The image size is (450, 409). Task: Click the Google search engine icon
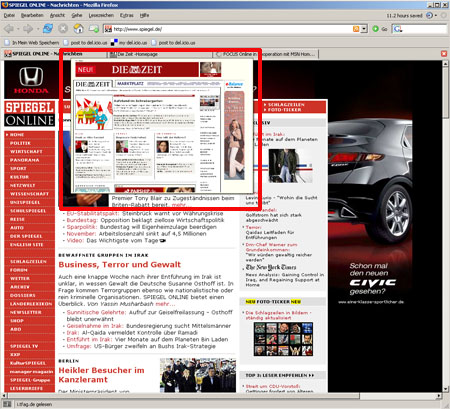pyautogui.click(x=398, y=29)
